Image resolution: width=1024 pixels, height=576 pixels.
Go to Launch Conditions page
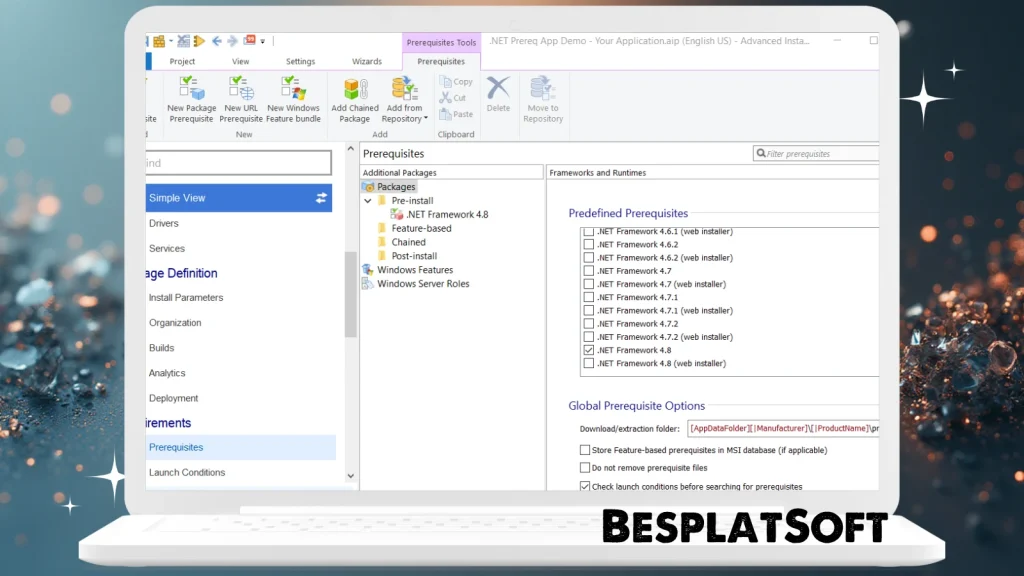point(187,472)
